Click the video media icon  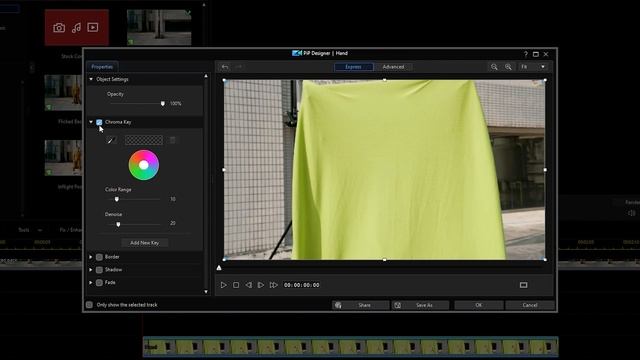click(93, 27)
